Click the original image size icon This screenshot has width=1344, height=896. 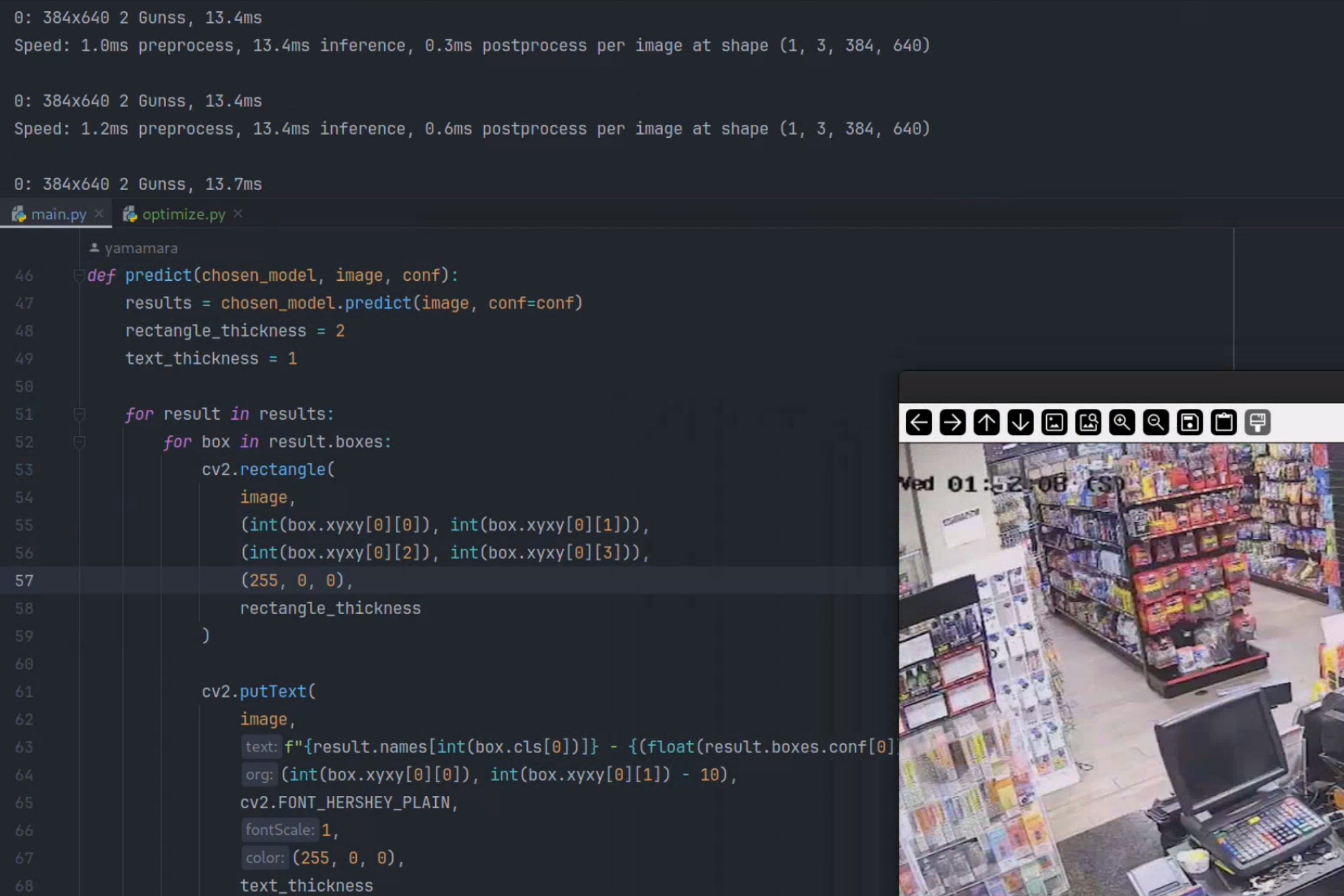1054,423
